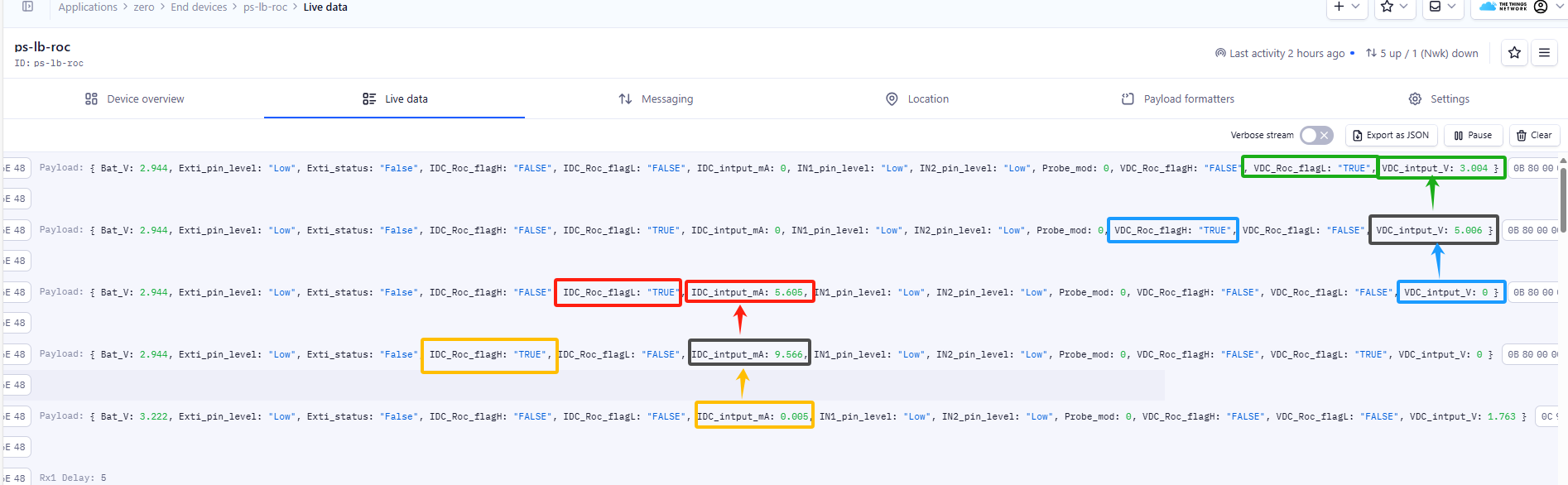Go to the Device overview tab

(x=134, y=99)
